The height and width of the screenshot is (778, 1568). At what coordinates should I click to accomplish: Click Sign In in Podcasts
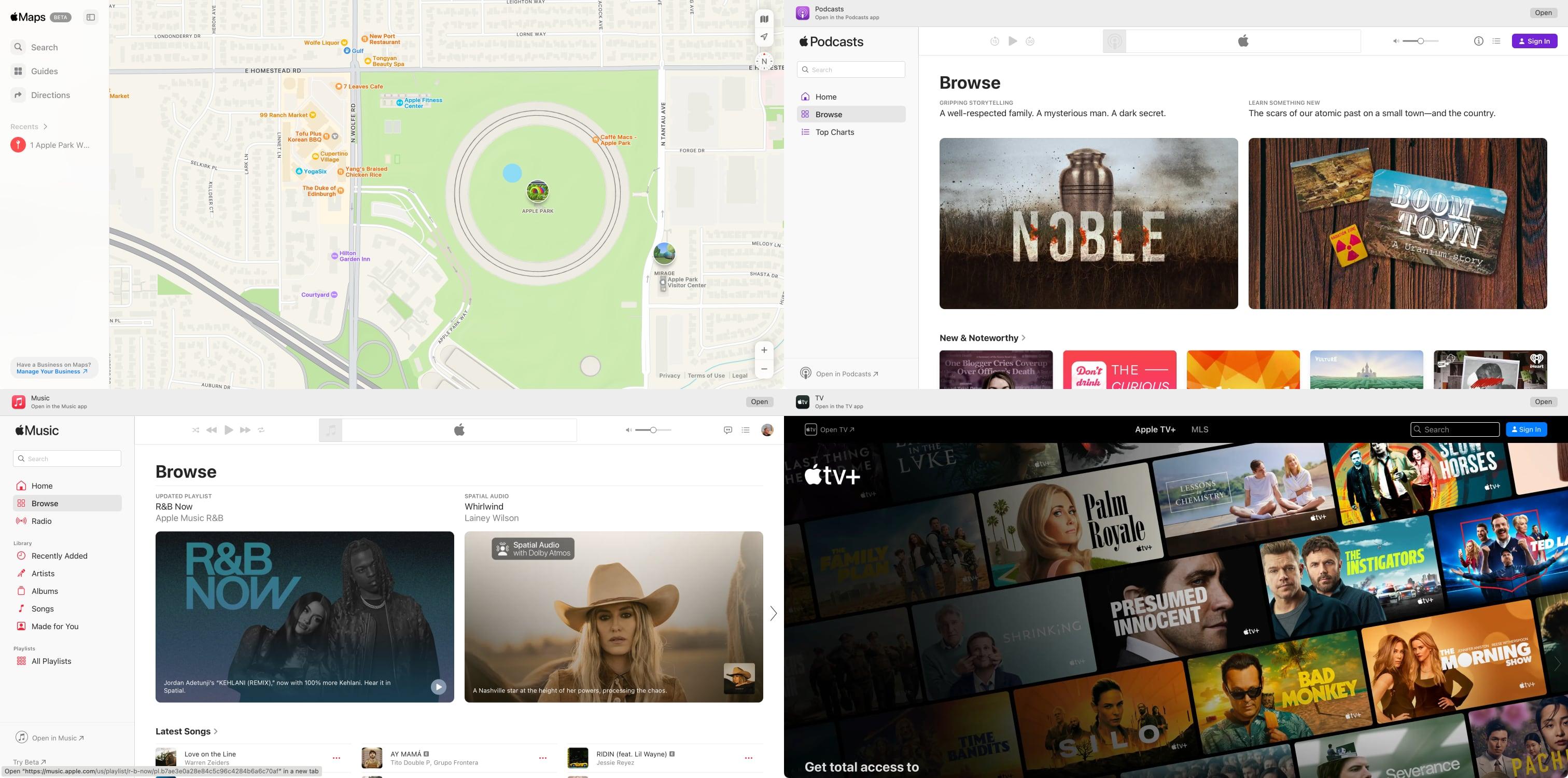1534,41
